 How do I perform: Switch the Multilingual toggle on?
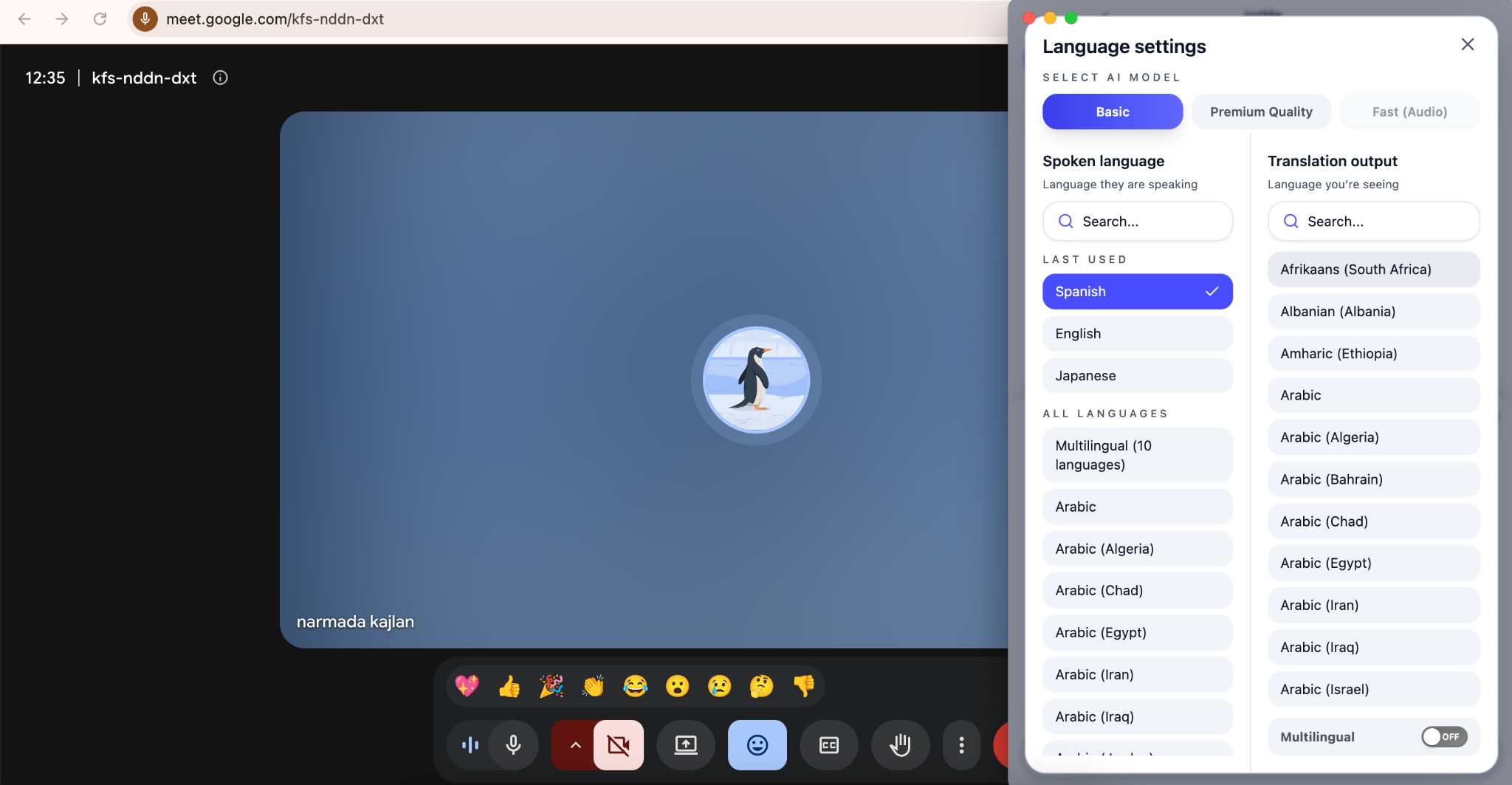(1444, 736)
